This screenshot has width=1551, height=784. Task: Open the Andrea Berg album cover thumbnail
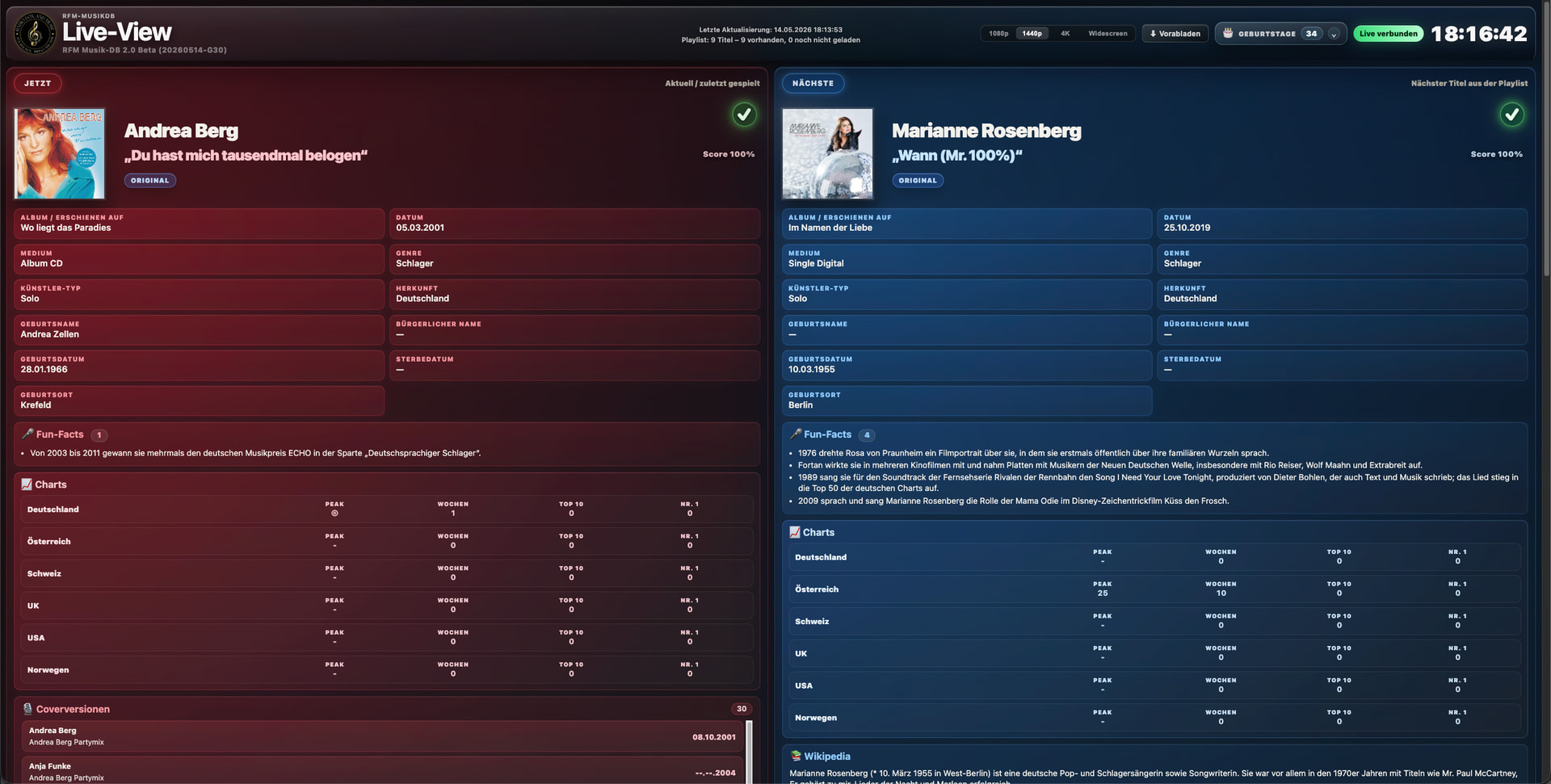click(60, 153)
